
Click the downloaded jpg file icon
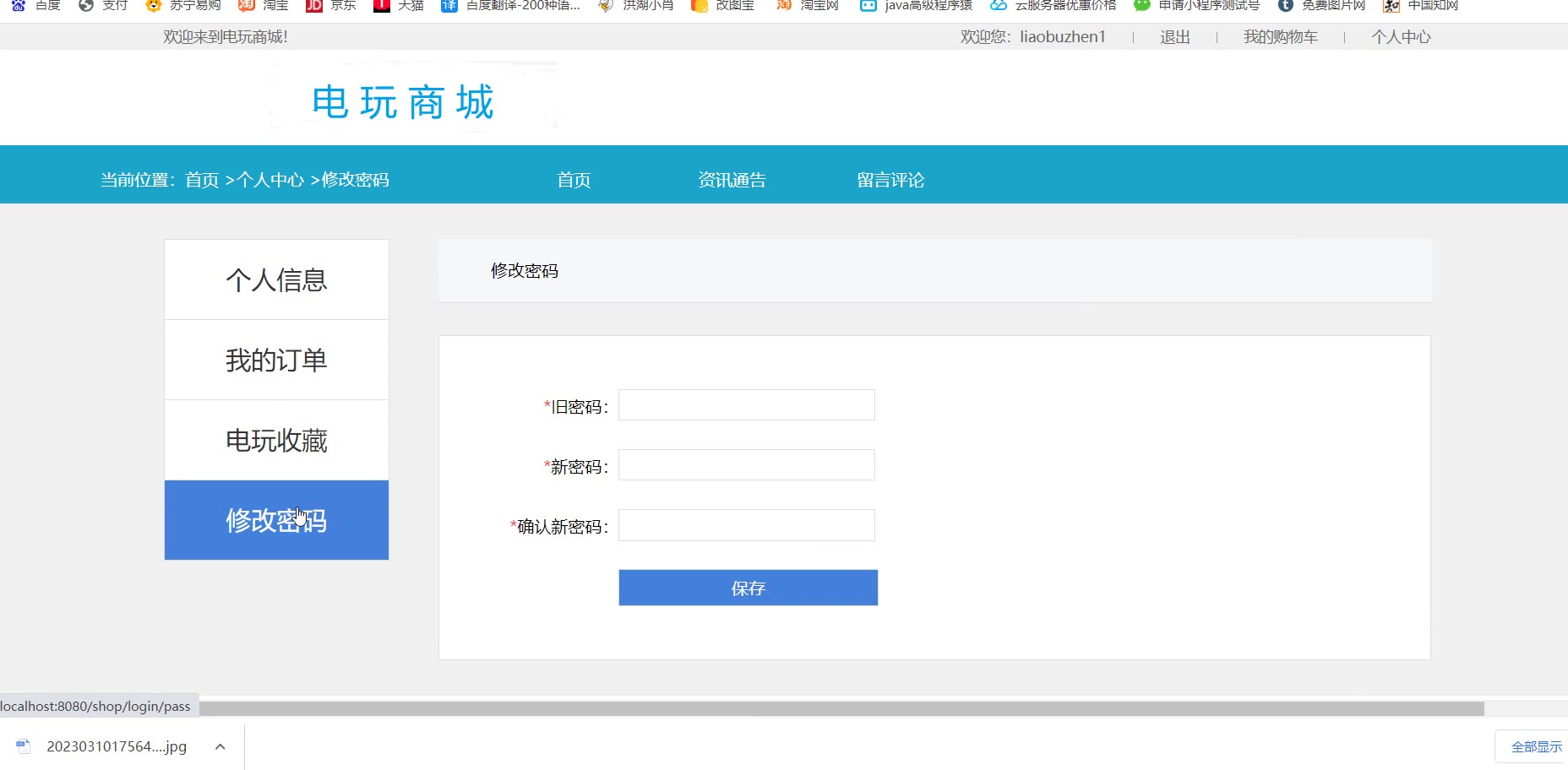click(24, 746)
